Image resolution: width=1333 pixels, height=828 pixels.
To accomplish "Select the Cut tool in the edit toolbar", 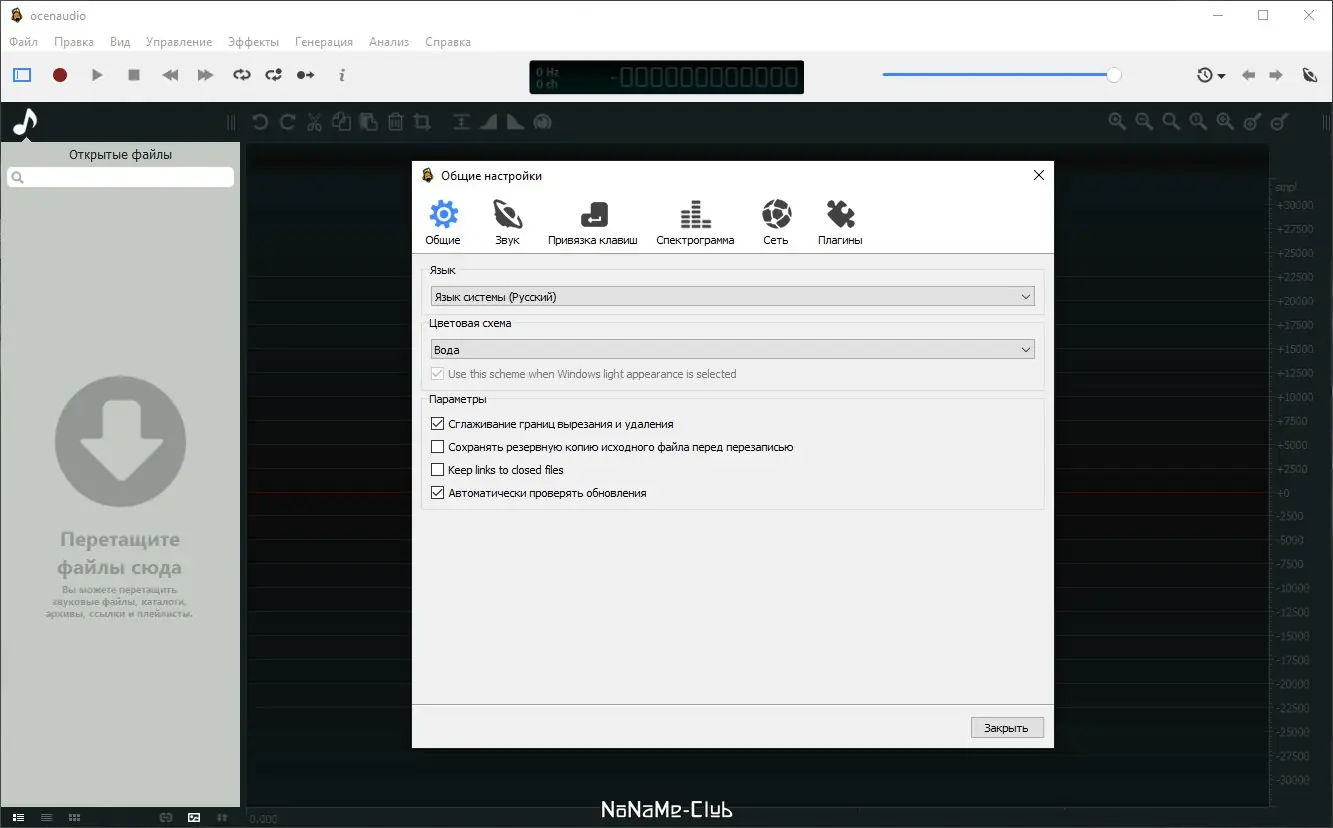I will point(313,121).
